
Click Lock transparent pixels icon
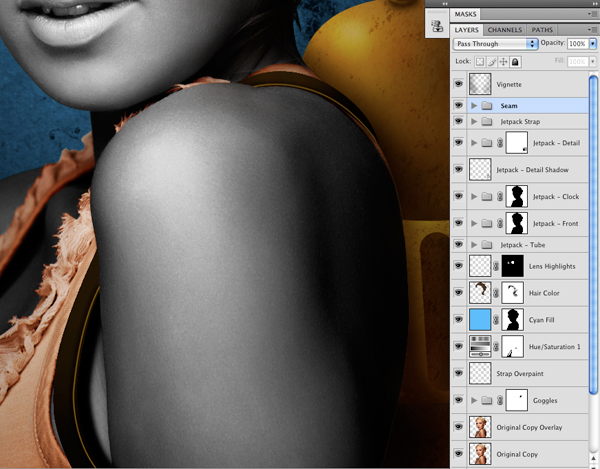pos(480,62)
